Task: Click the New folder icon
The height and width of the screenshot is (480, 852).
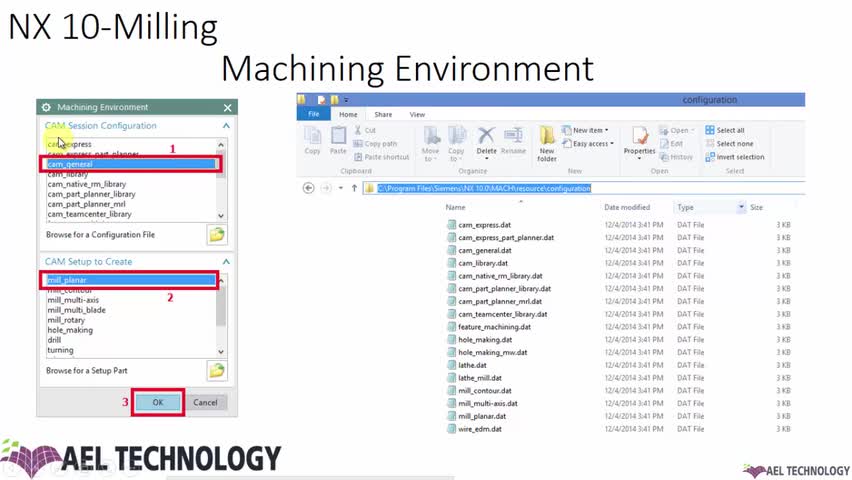Action: tap(547, 144)
